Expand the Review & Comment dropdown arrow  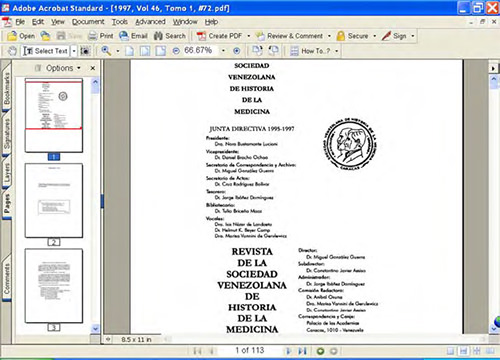(329, 36)
